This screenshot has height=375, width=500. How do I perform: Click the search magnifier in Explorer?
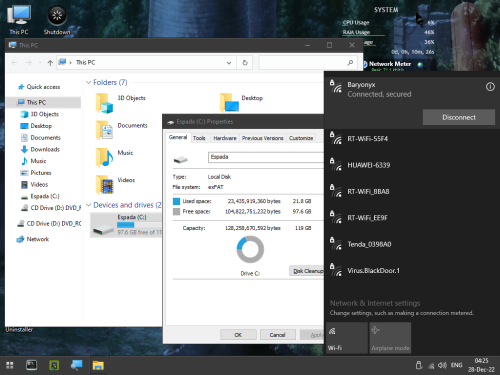(350, 63)
